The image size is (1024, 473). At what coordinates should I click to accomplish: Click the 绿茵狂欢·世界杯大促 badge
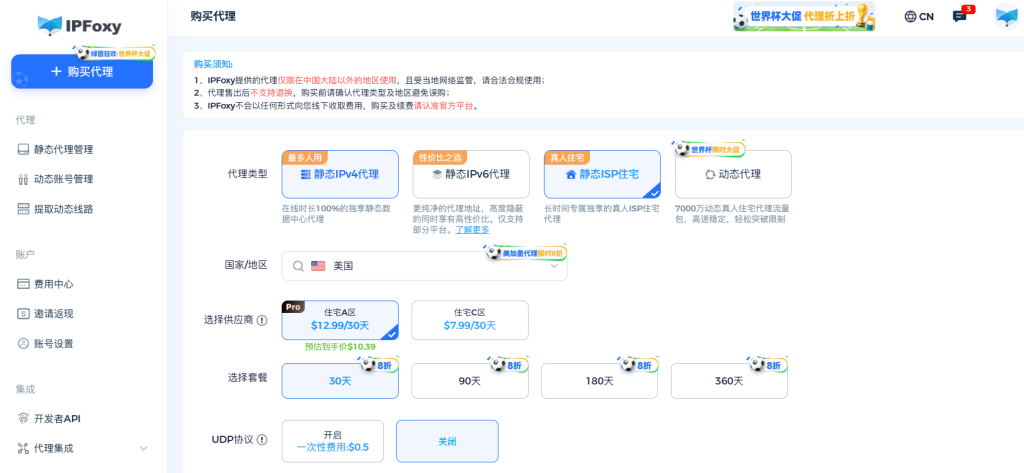point(116,54)
